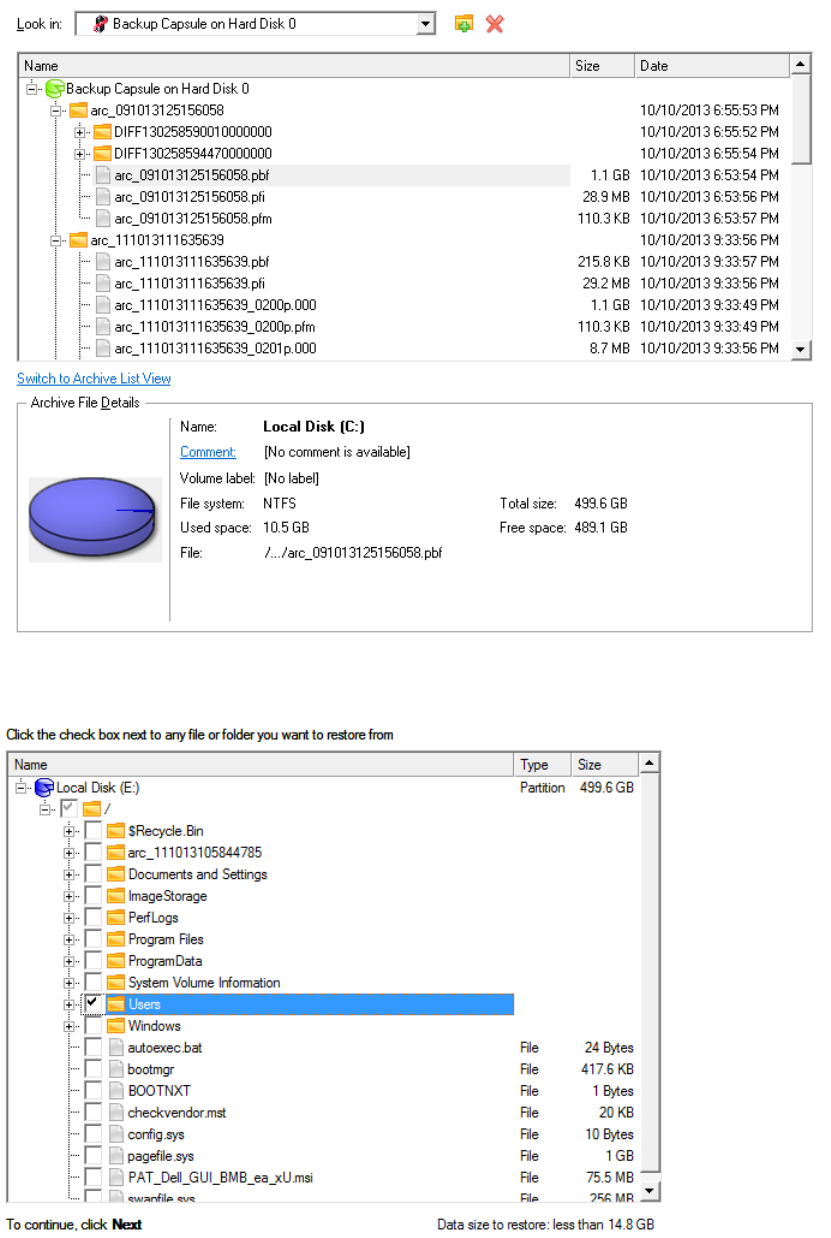Click arc_091013125156058.pbf file icon

[x=103, y=175]
